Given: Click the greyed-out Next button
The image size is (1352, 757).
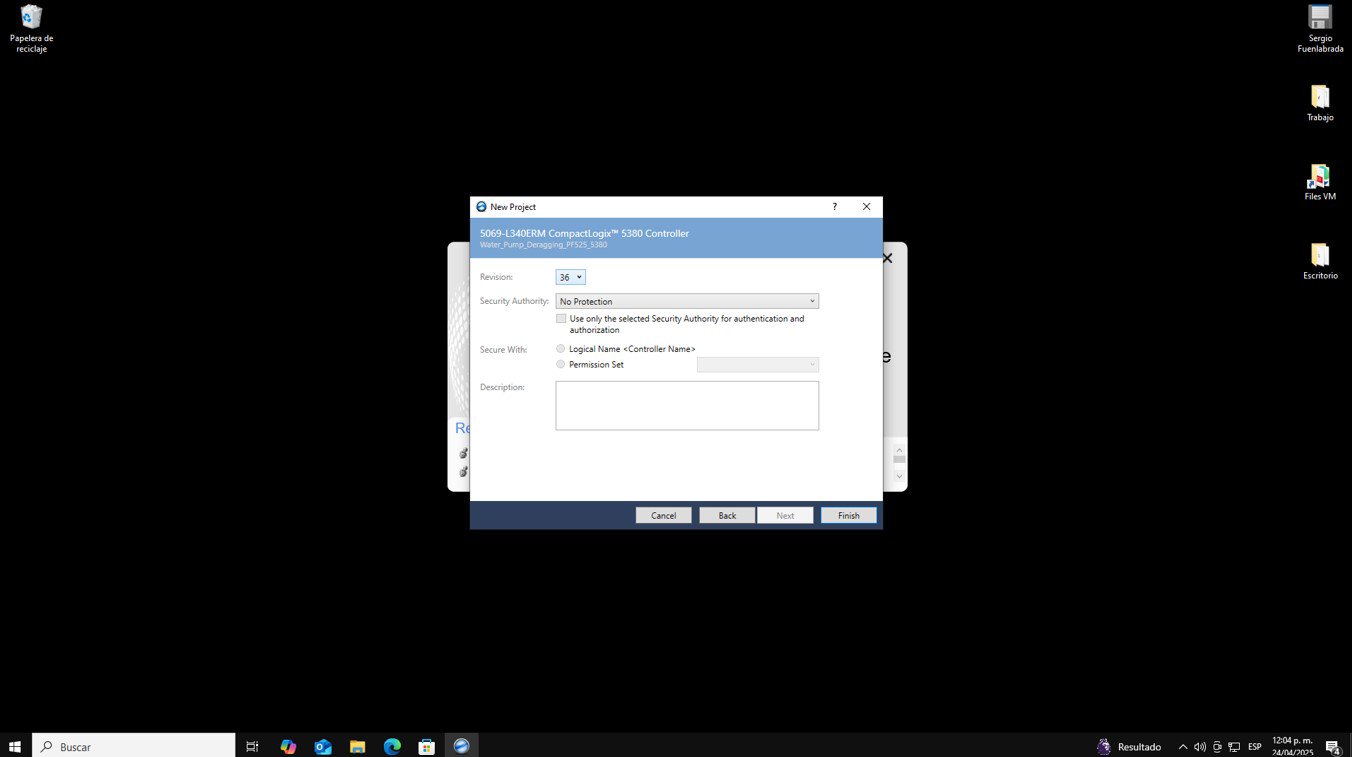Looking at the screenshot, I should pyautogui.click(x=785, y=516).
